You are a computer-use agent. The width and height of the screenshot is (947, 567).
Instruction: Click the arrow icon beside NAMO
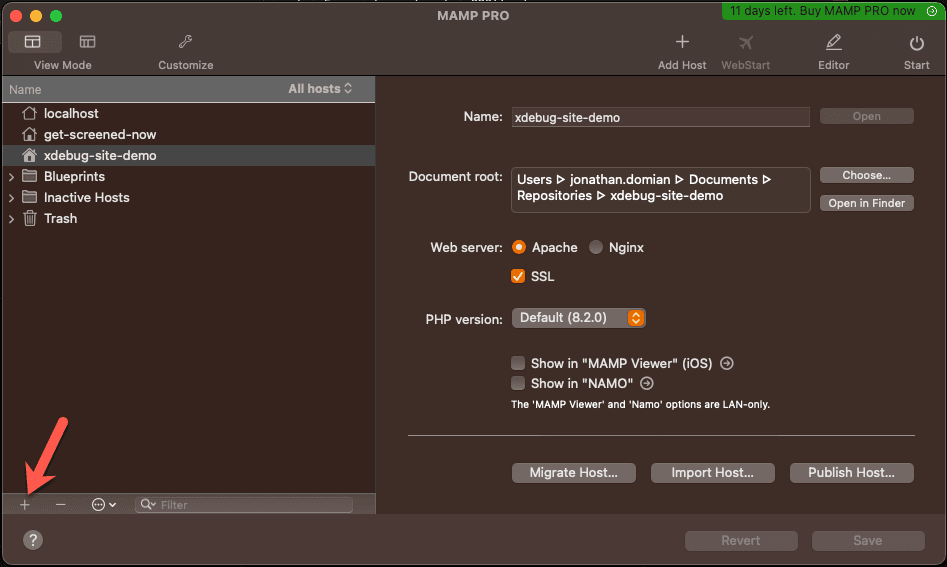click(x=647, y=383)
